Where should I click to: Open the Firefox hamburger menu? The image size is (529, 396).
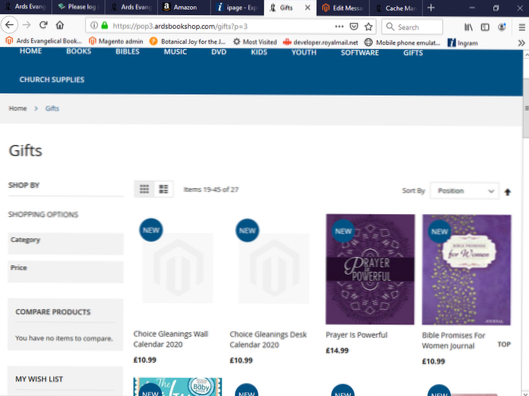pyautogui.click(x=522, y=27)
